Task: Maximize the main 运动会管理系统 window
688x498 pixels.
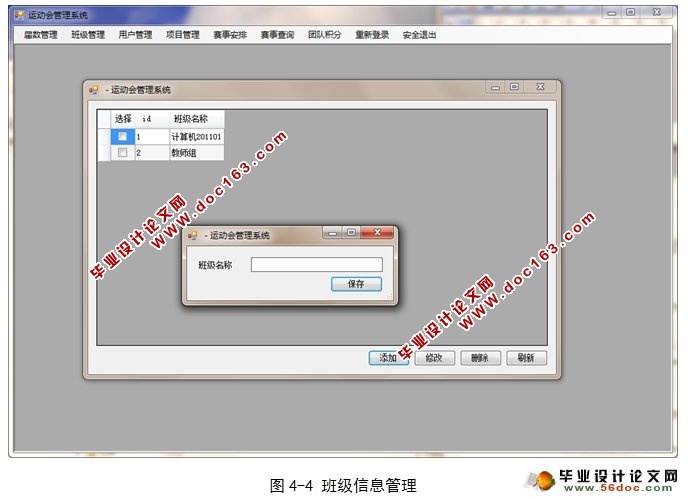Action: point(631,12)
